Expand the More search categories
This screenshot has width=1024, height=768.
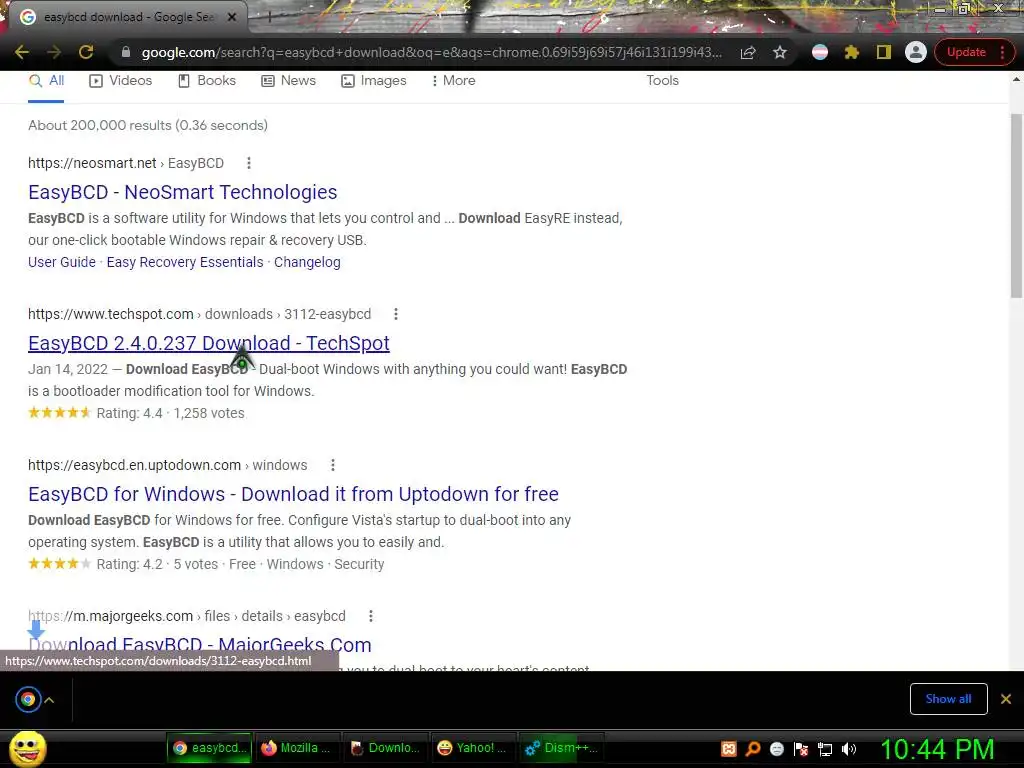tap(453, 80)
